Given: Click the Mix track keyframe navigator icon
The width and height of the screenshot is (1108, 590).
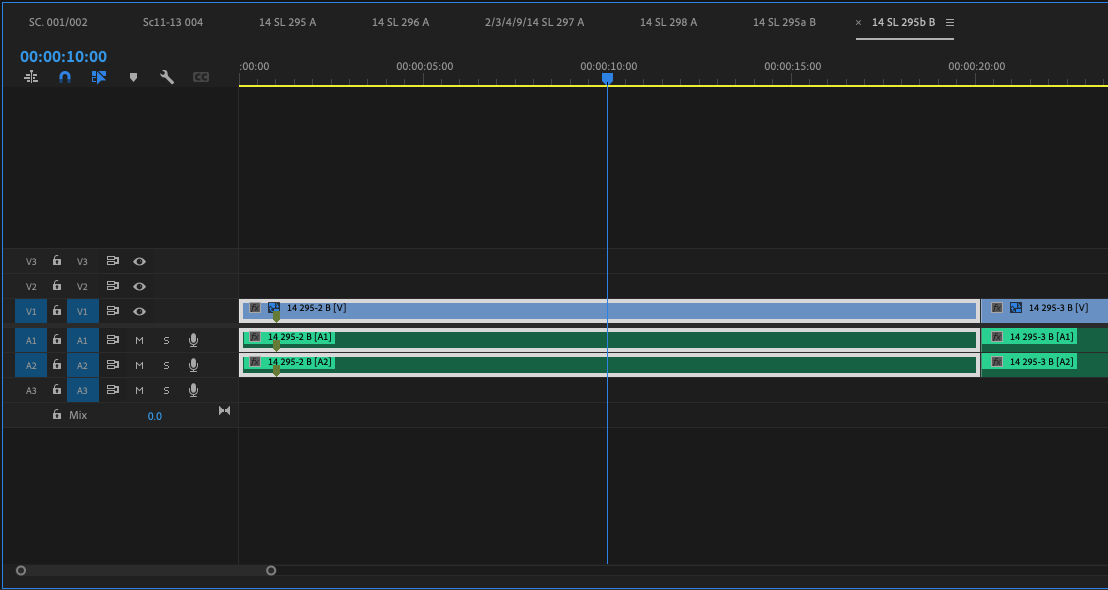Looking at the screenshot, I should pos(224,410).
